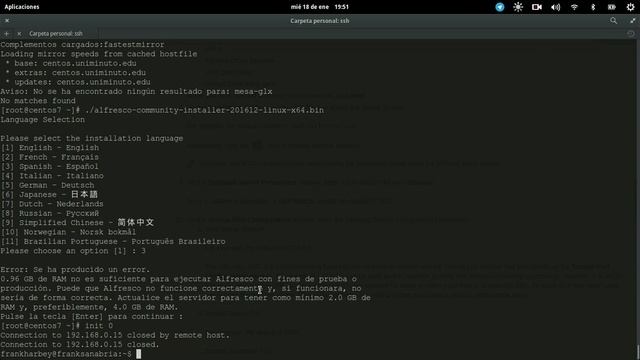Image resolution: width=640 pixels, height=360 pixels.
Task: Open the volume indicator
Action: pyautogui.click(x=556, y=7)
